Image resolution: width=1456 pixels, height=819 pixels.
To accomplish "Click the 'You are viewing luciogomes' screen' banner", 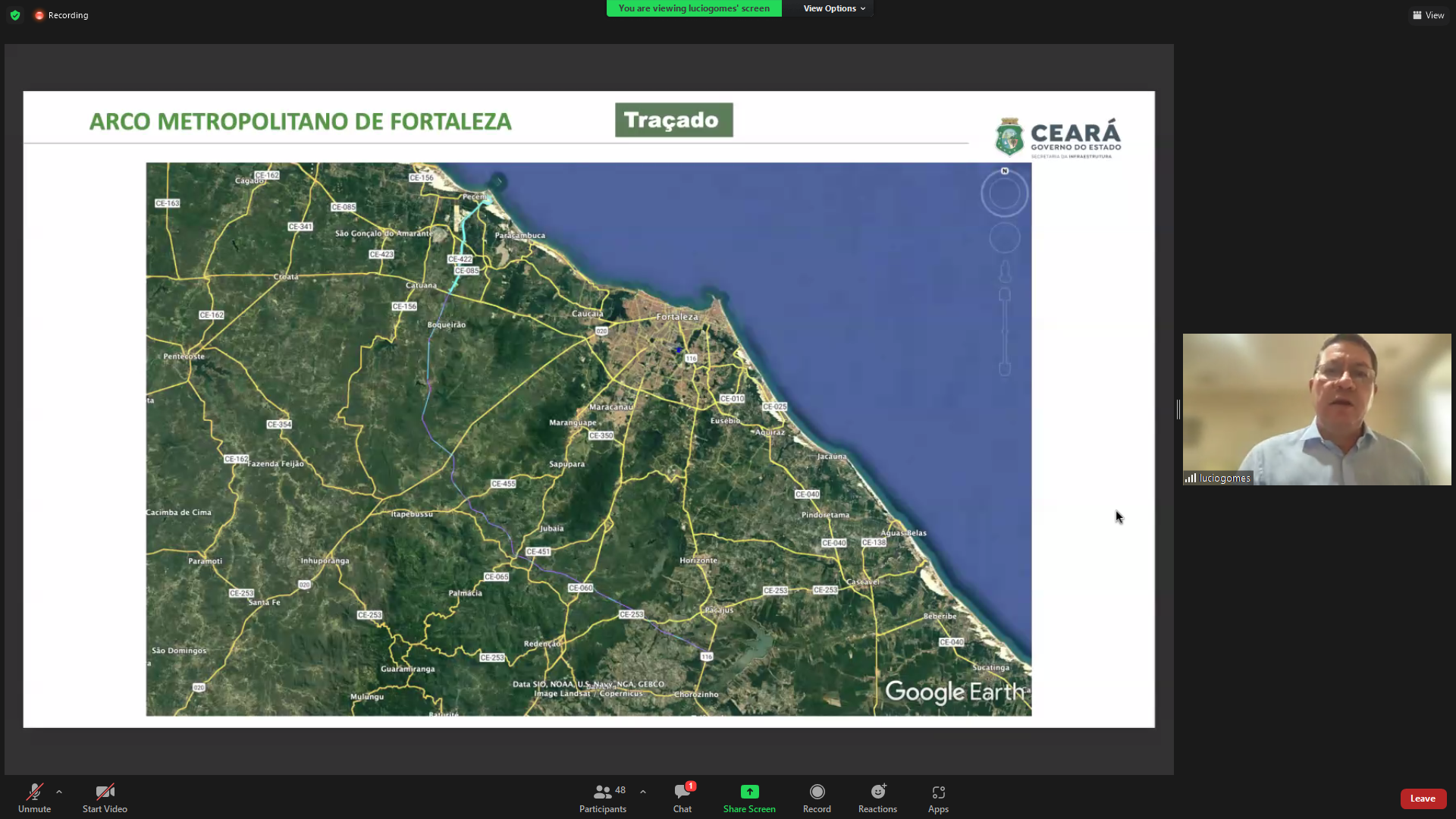I will tap(694, 8).
